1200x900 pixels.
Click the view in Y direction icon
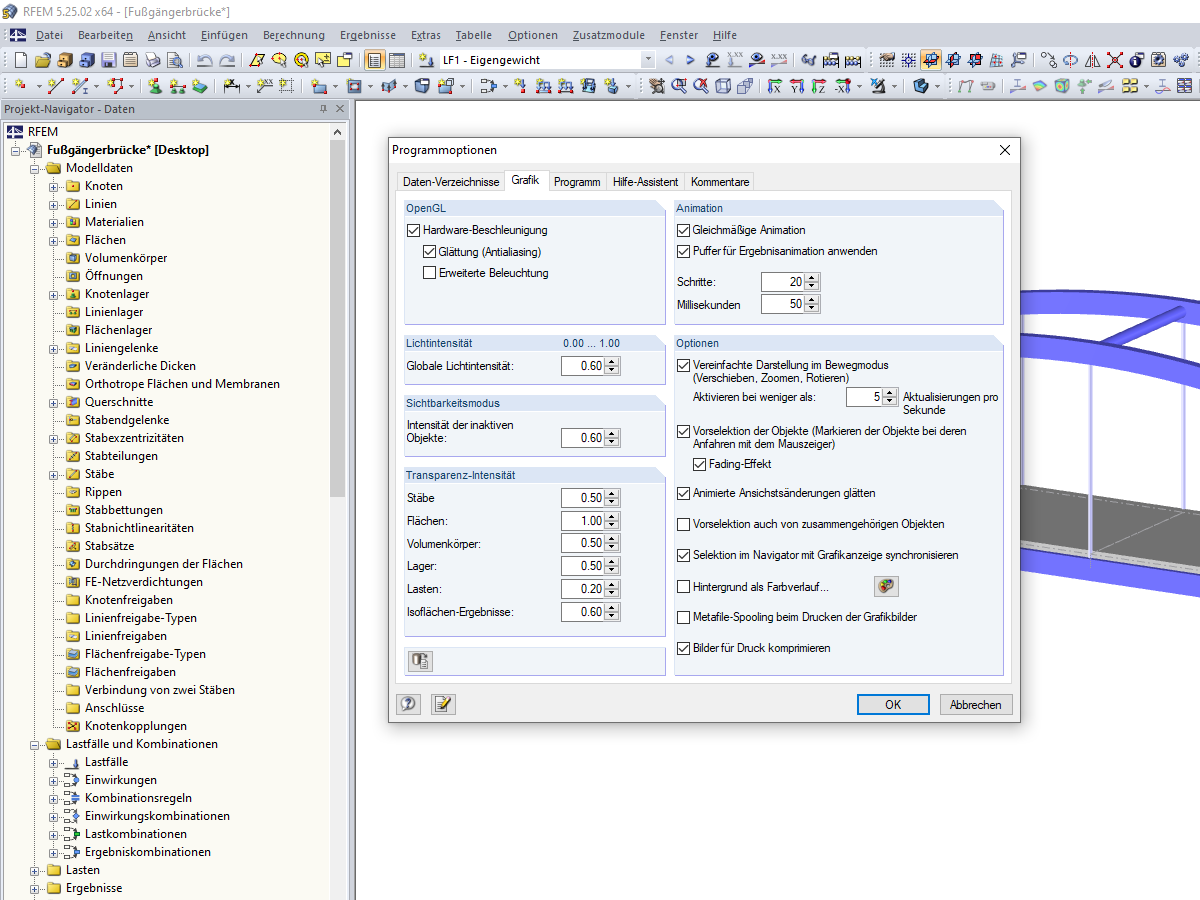[x=796, y=86]
